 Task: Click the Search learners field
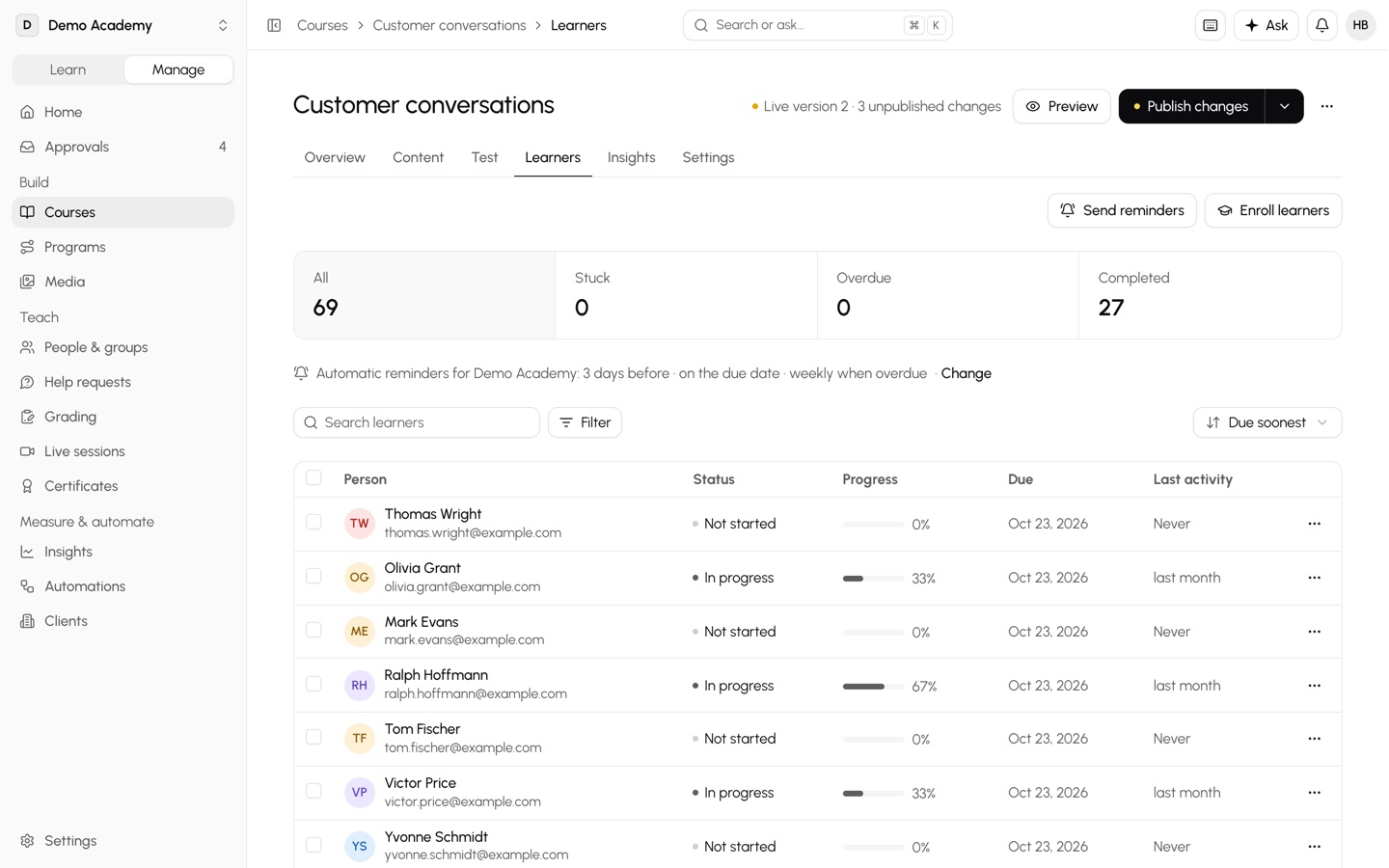click(417, 422)
